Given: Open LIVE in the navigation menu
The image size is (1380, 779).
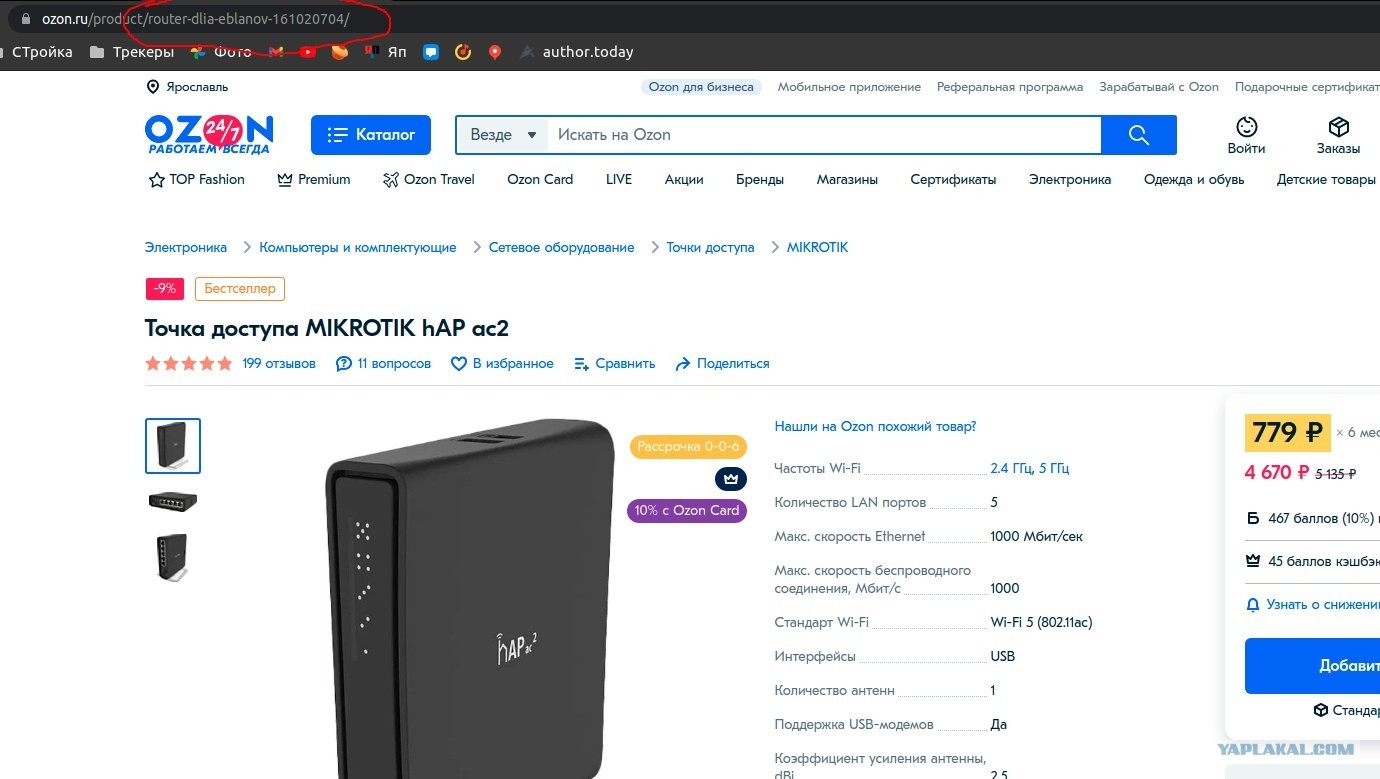Looking at the screenshot, I should click(x=619, y=180).
